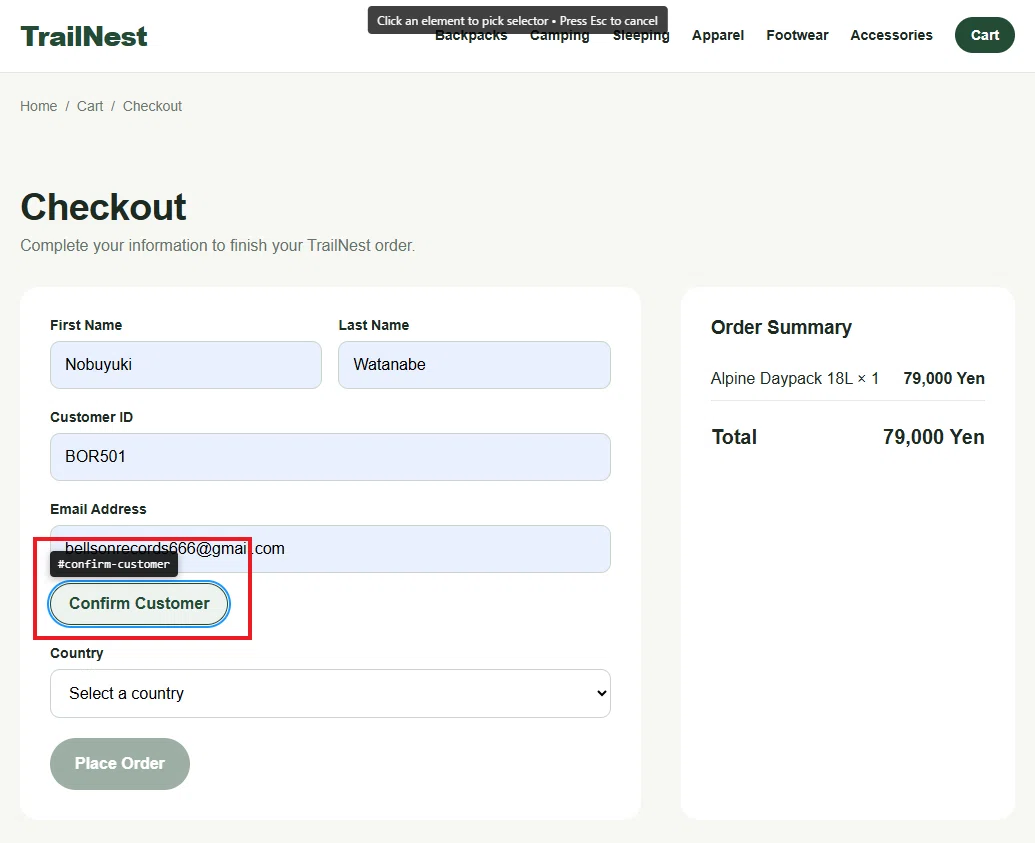Screen dimensions: 1035x843
Task: Click the Place Order button
Action: (119, 763)
